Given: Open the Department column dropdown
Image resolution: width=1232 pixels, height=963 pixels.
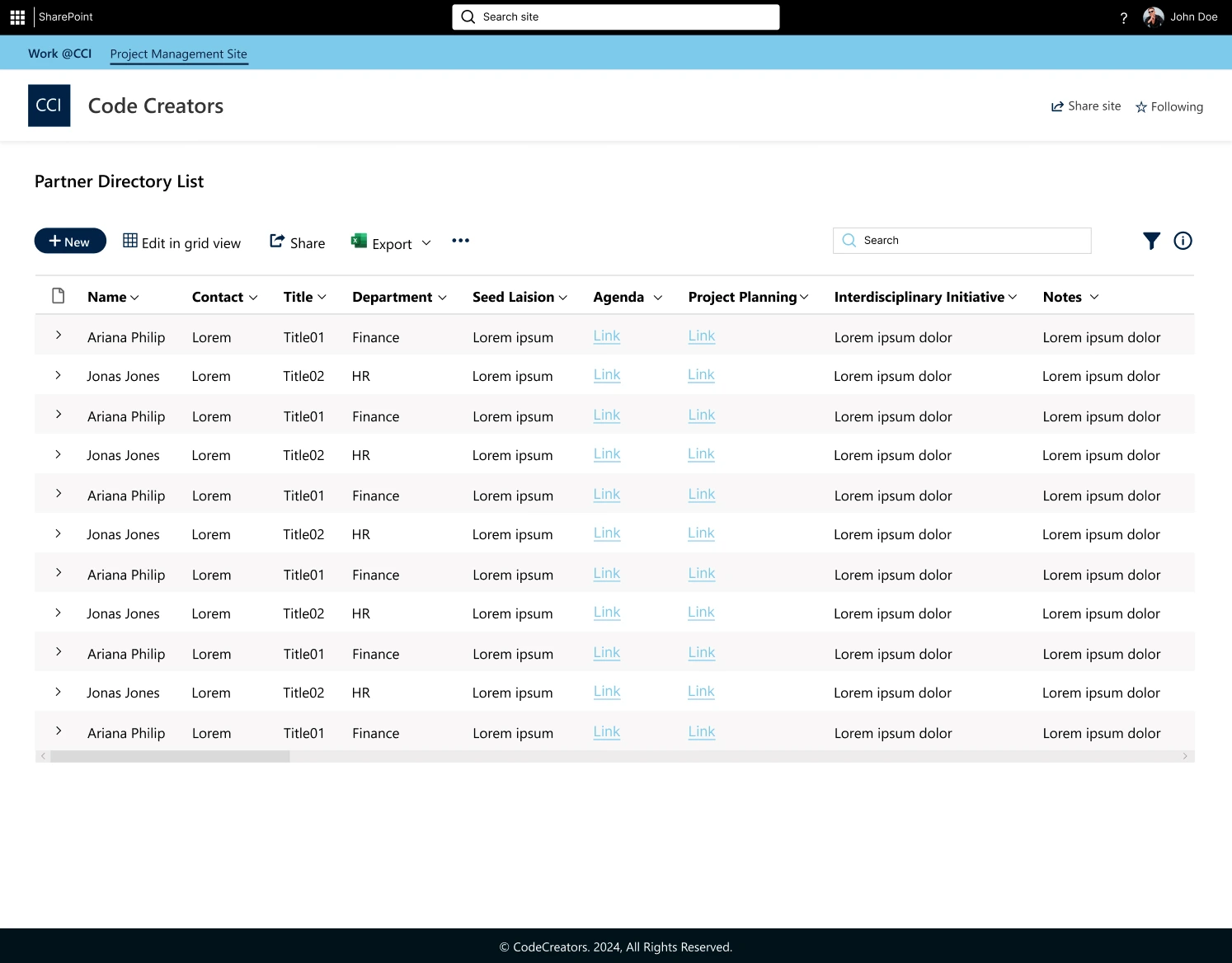Looking at the screenshot, I should point(444,297).
